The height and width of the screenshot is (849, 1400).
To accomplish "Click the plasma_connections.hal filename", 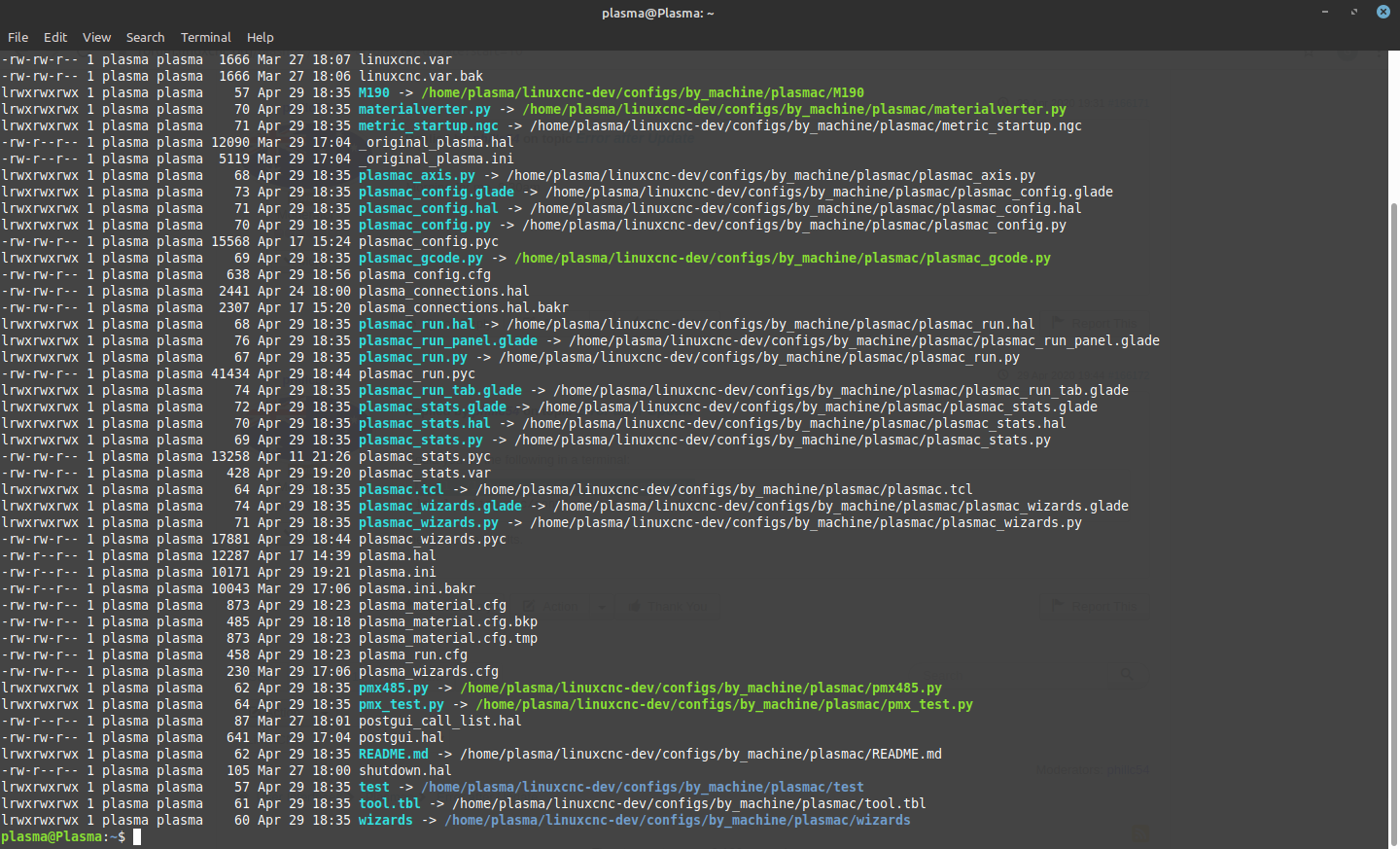I will tap(444, 291).
